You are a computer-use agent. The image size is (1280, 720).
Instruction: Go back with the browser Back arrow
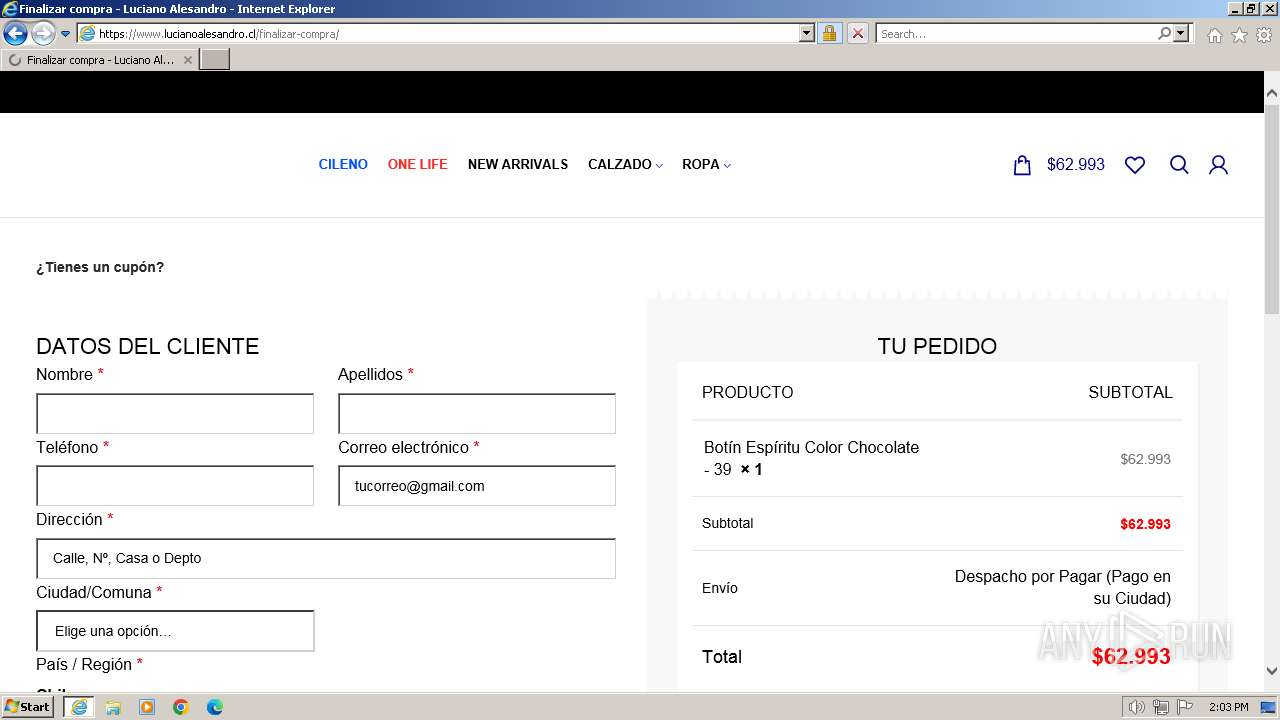coord(15,33)
